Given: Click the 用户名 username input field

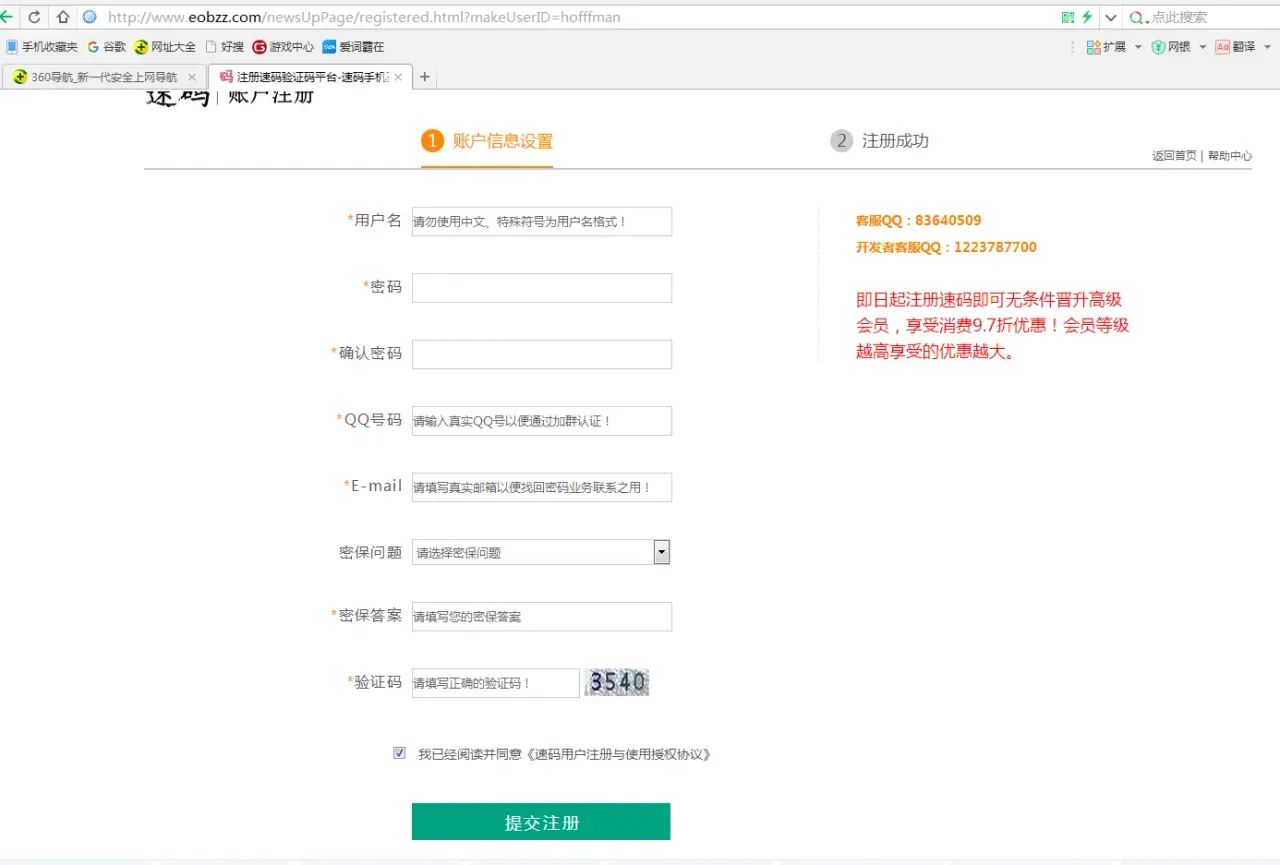Looking at the screenshot, I should (x=541, y=221).
